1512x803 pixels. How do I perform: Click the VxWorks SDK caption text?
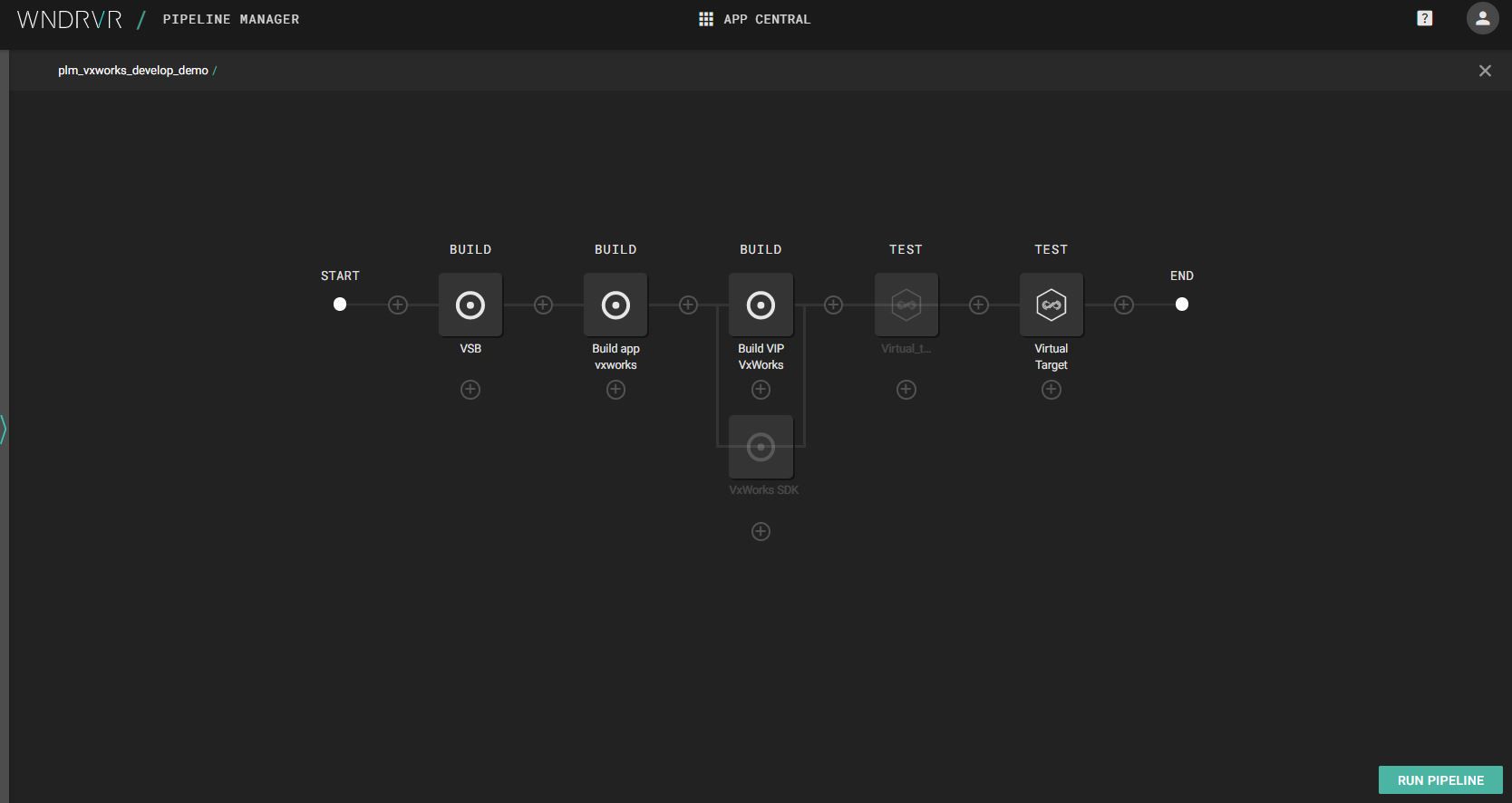click(x=764, y=490)
